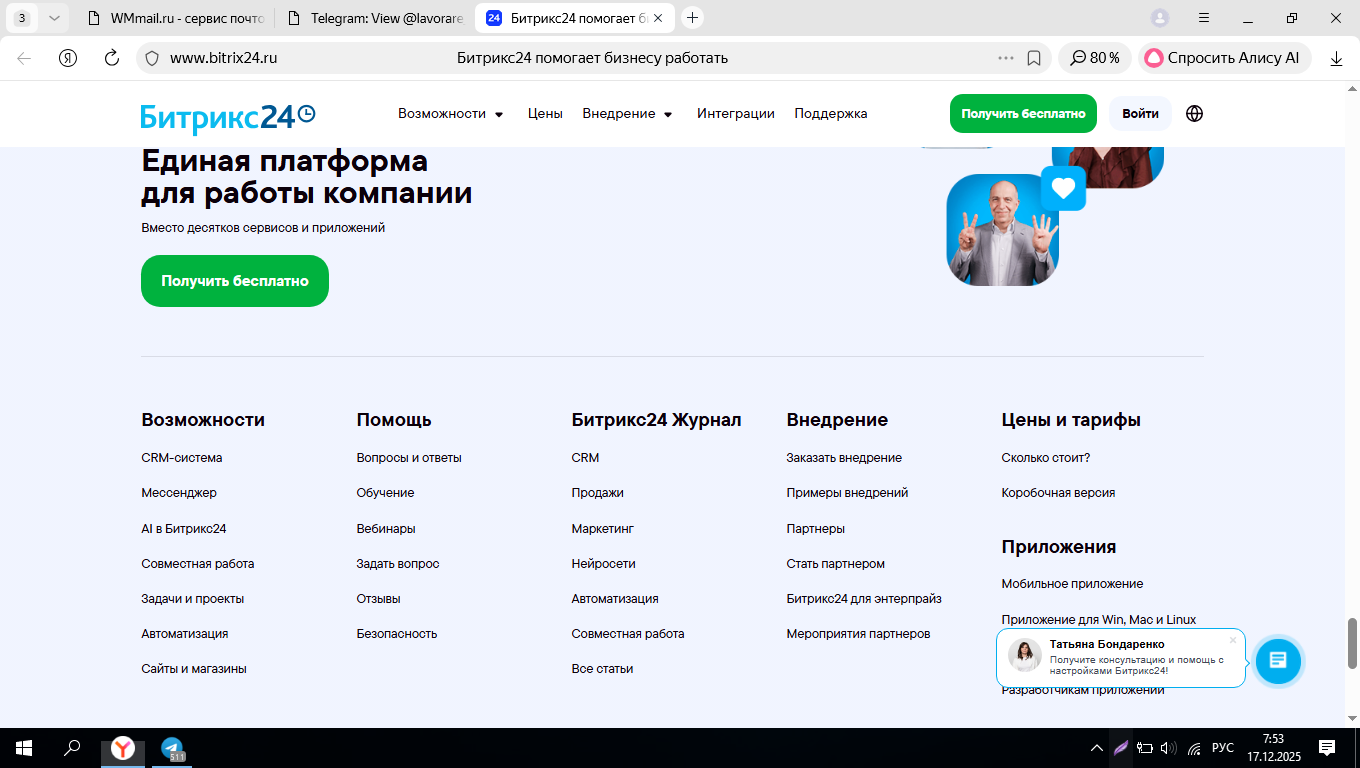Reload the page with the refresh icon
Viewport: 1360px width, 768px height.
point(112,58)
